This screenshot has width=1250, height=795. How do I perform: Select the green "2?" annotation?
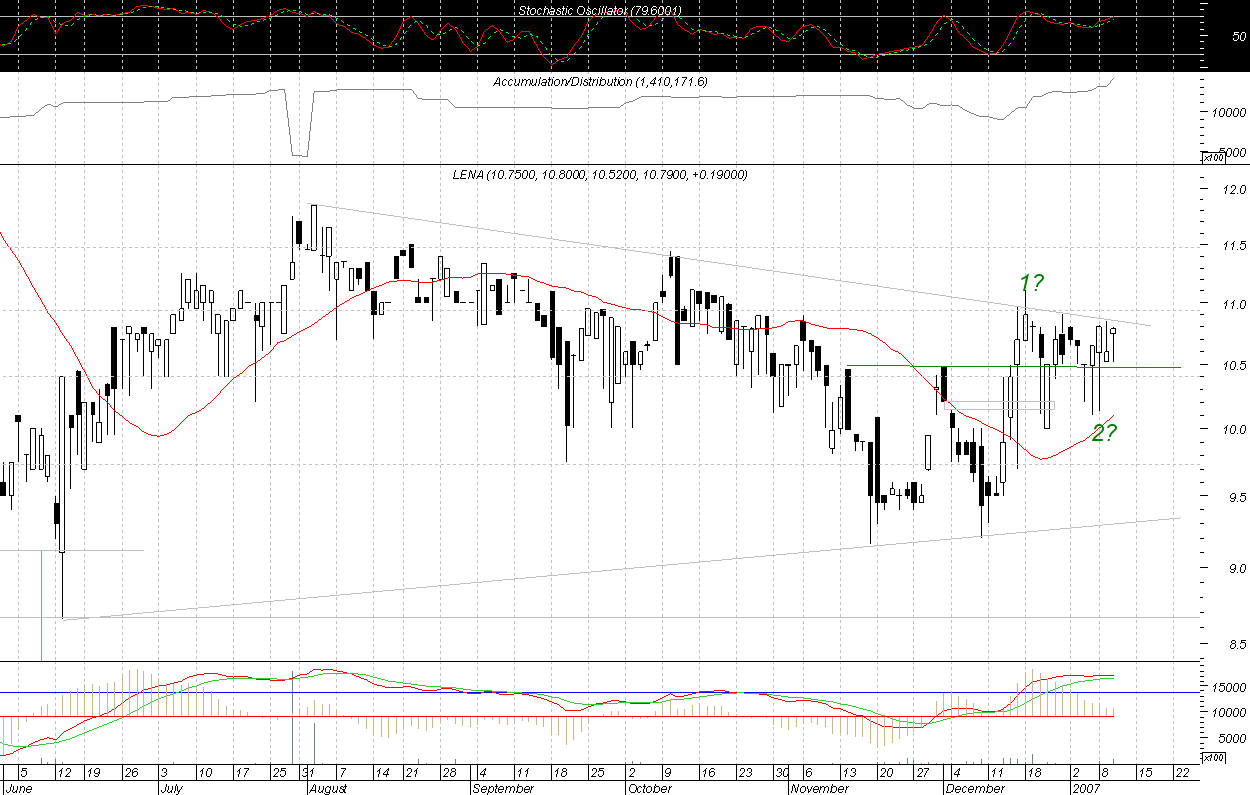(x=1104, y=433)
